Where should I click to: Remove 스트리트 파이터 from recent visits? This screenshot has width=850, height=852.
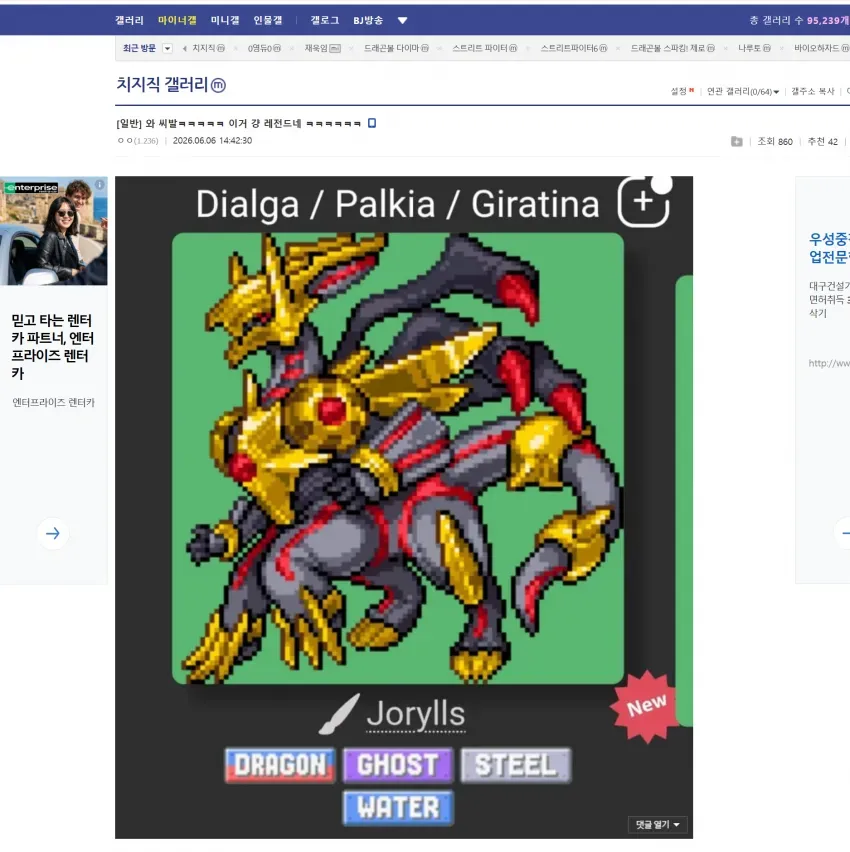point(528,48)
